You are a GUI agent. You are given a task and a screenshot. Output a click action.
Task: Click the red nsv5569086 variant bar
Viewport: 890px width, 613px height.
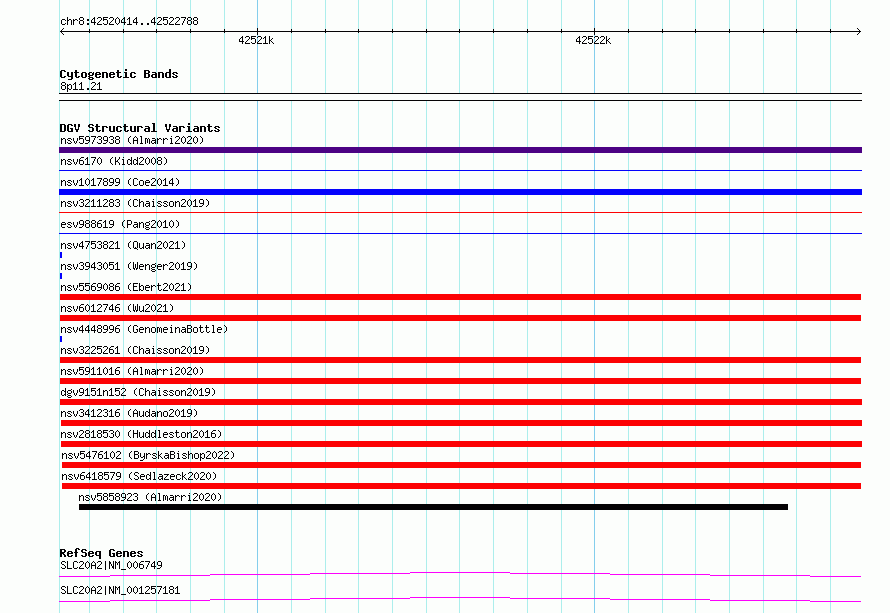pos(460,297)
